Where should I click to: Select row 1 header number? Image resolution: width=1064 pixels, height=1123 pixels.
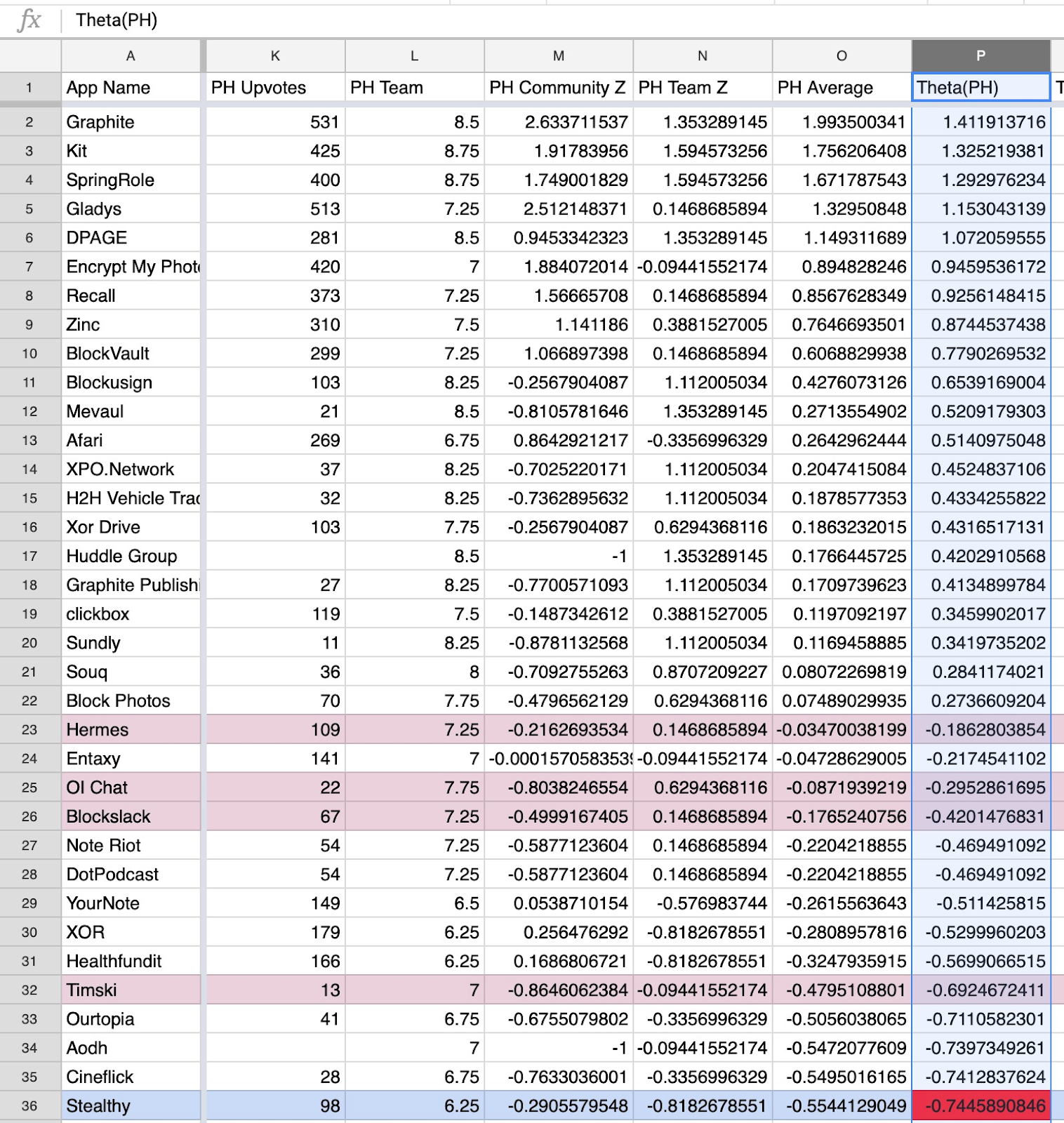pos(29,88)
